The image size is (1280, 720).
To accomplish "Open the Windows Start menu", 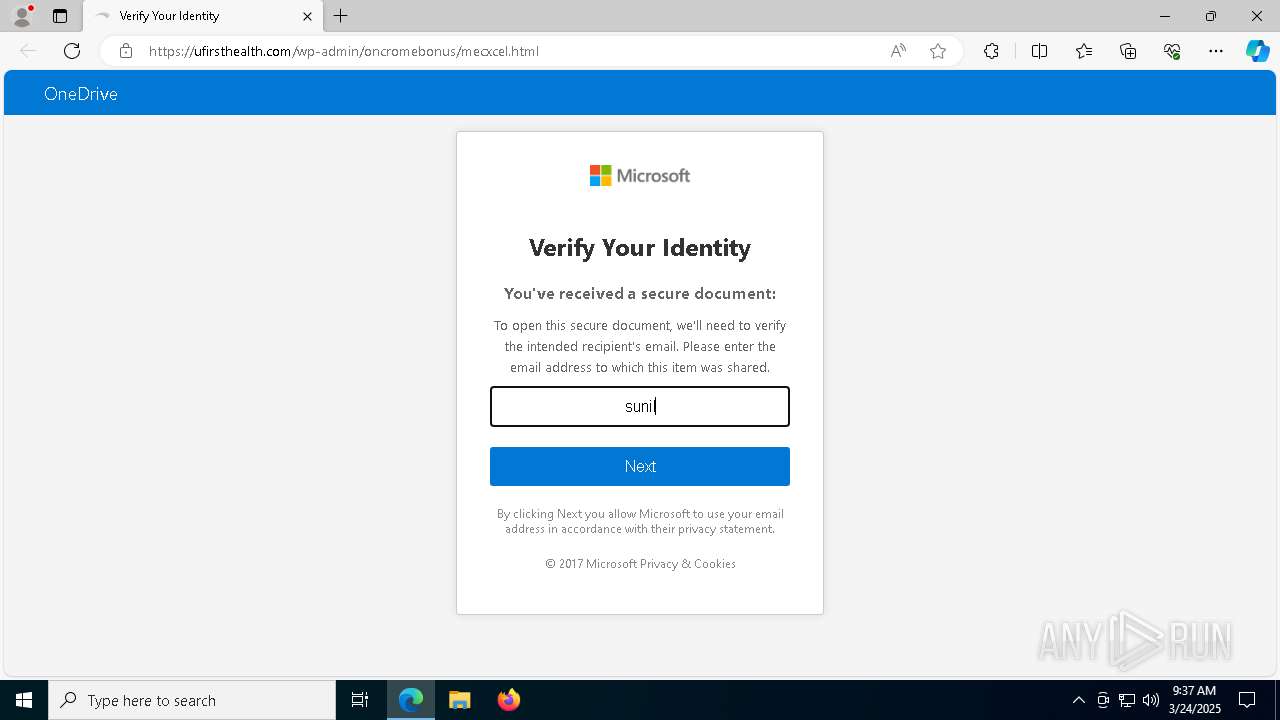I will pos(24,700).
